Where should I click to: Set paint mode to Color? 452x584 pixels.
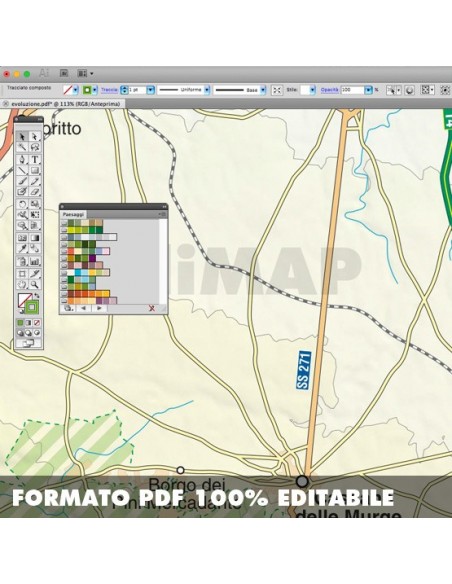point(20,323)
